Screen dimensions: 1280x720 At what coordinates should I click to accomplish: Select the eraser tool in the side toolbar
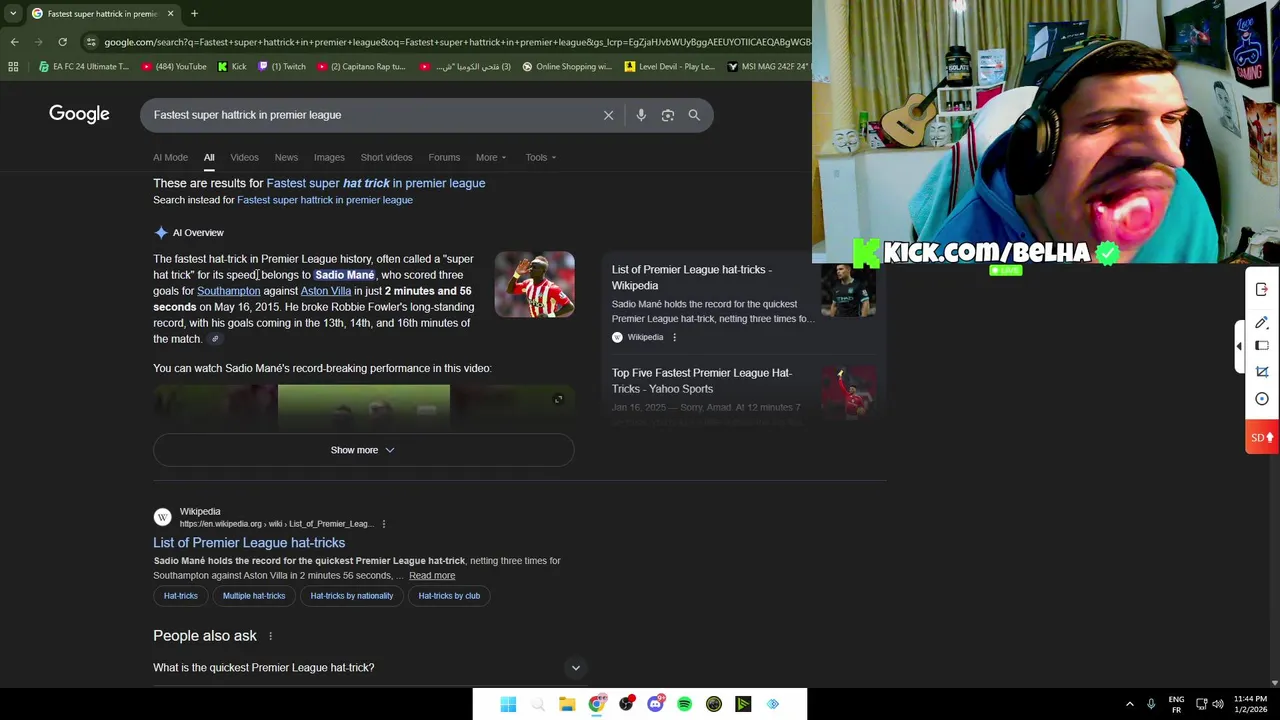pos(1262,346)
